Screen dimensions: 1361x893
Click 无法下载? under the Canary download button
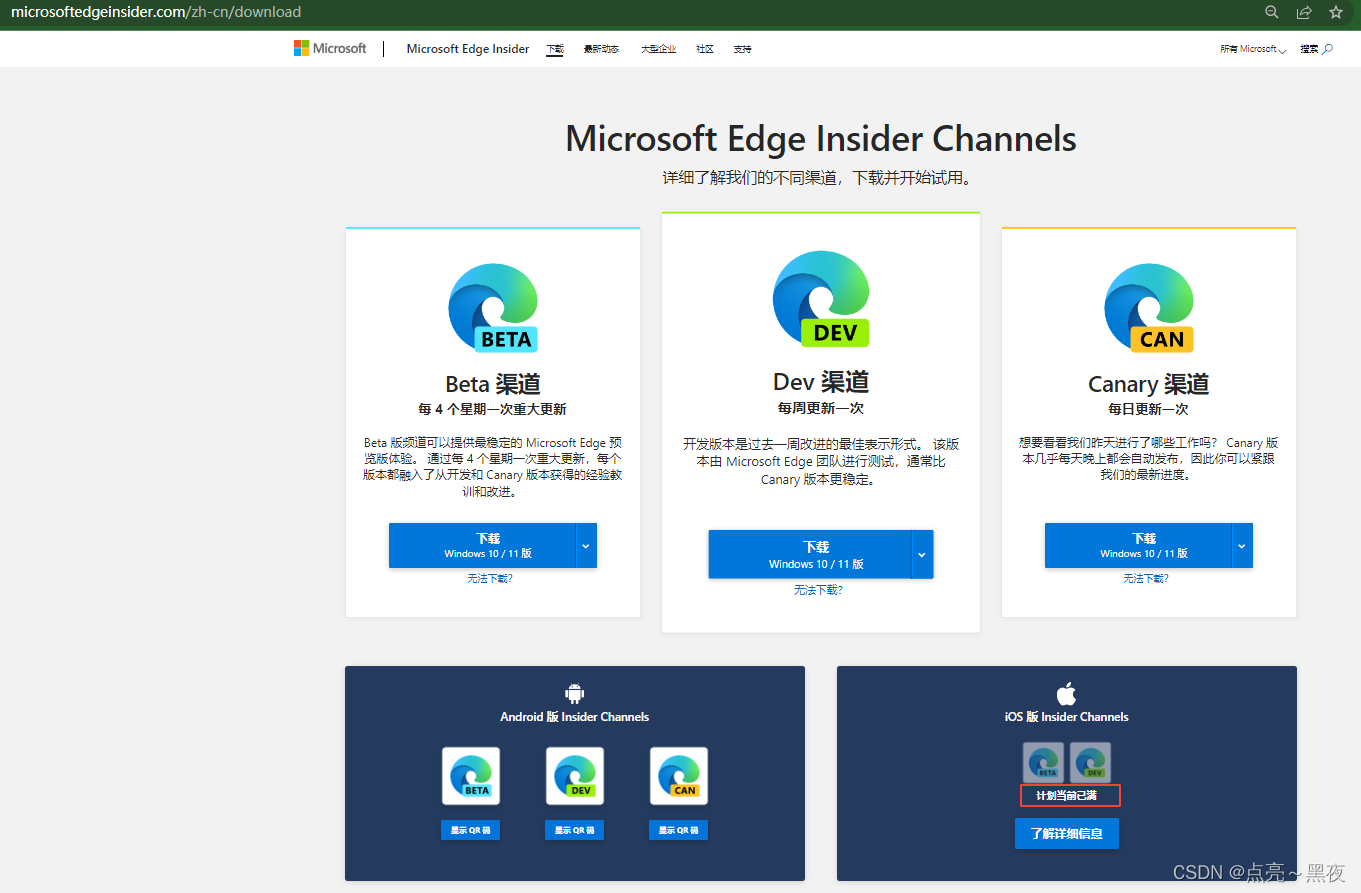point(1146,578)
